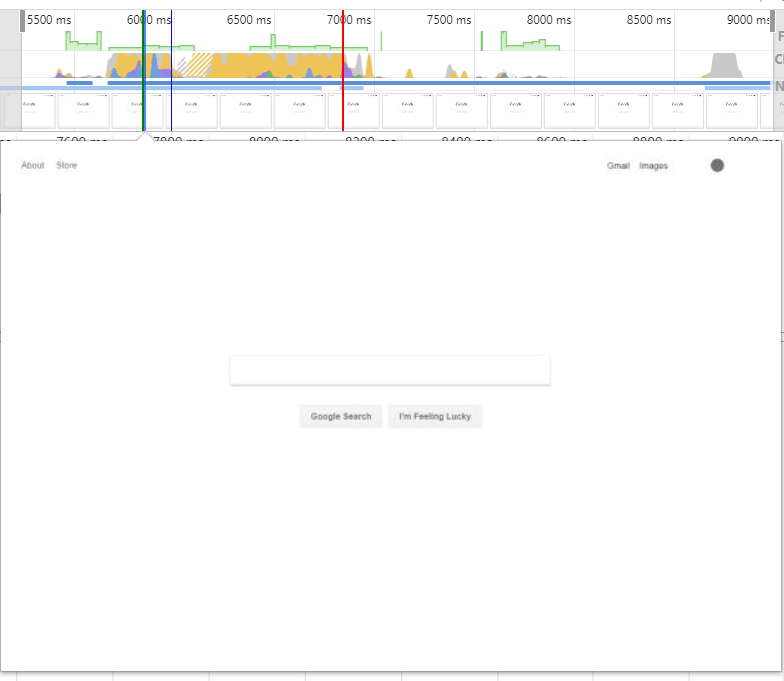Select filmstrip thumbnail under the 5500 ms label
The height and width of the screenshot is (681, 784).
[x=30, y=110]
